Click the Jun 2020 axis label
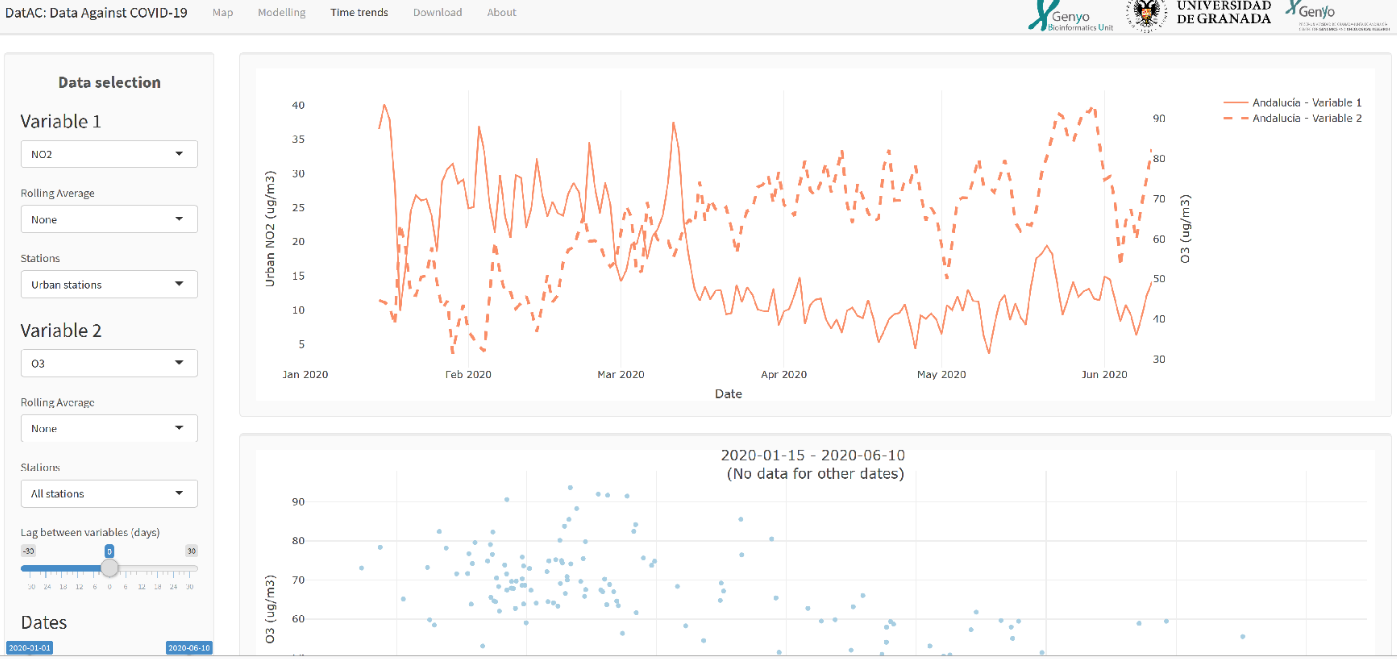This screenshot has height=659, width=1397. pos(1103,375)
